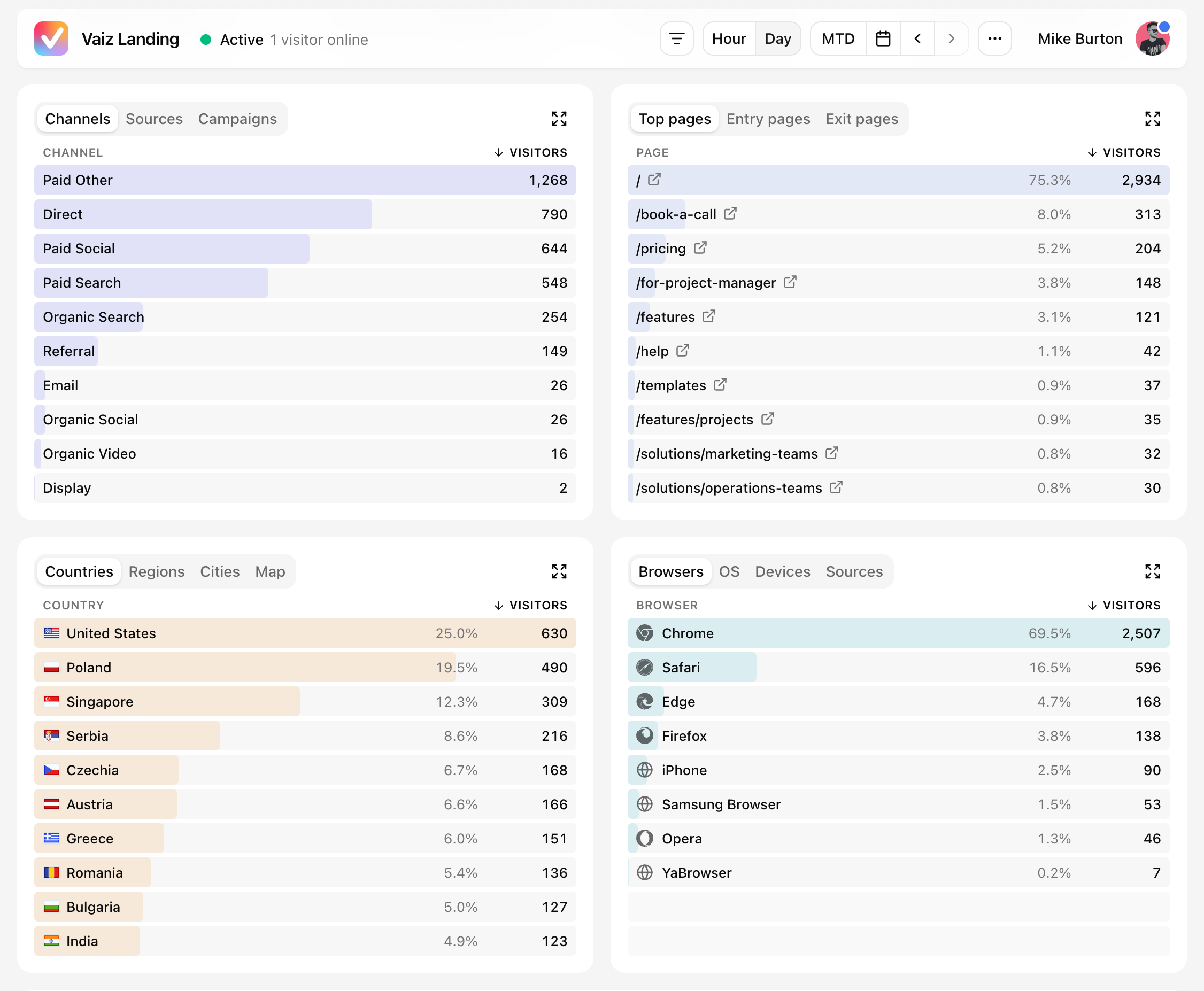
Task: Click the Vaiz Landing logo icon
Action: [51, 39]
